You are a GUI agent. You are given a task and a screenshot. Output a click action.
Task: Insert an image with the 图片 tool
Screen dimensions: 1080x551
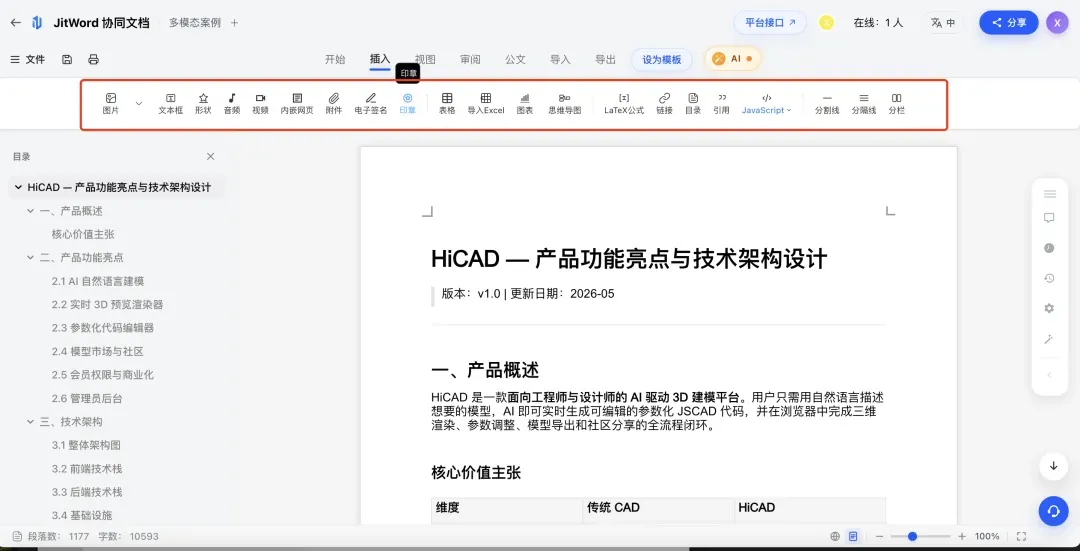tap(110, 103)
